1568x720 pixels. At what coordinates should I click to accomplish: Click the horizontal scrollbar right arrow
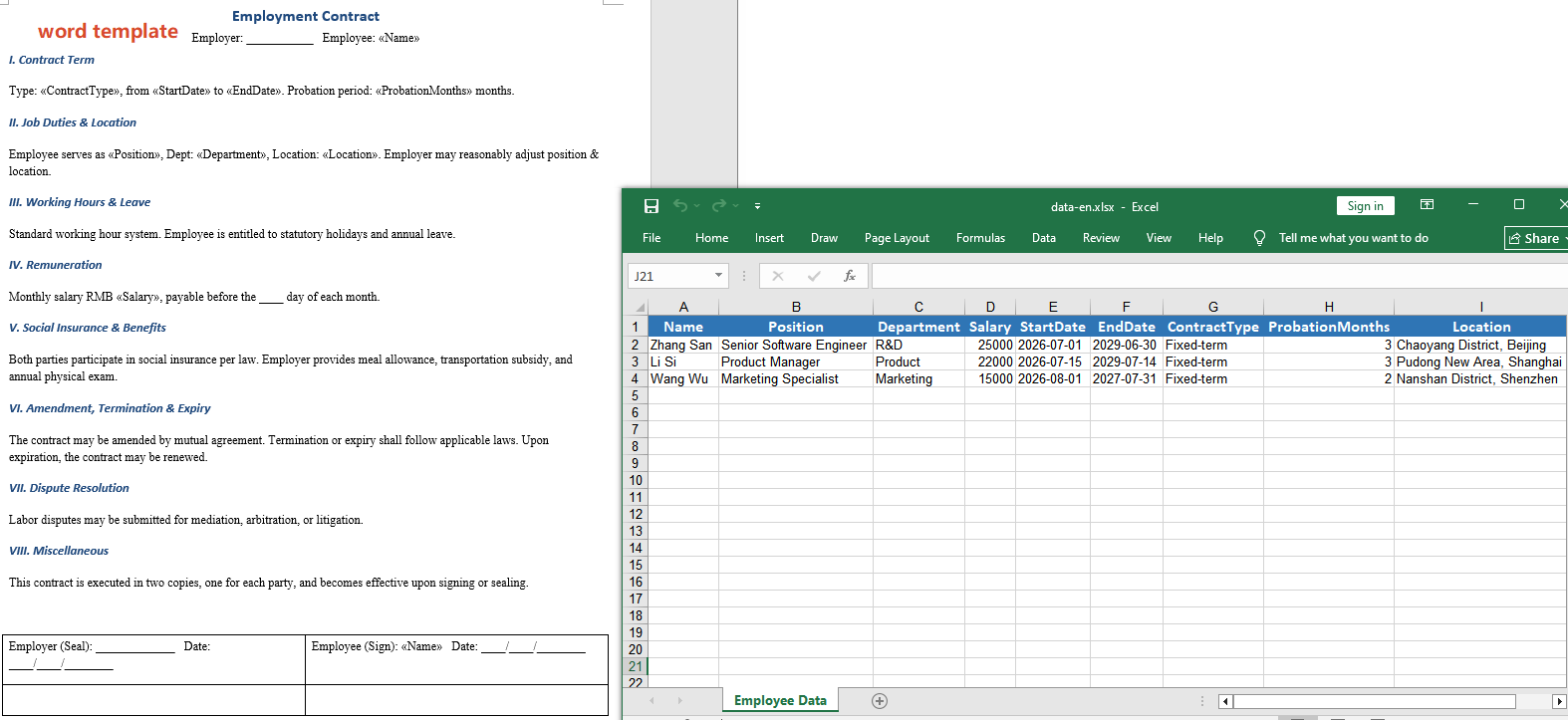pyautogui.click(x=1560, y=701)
